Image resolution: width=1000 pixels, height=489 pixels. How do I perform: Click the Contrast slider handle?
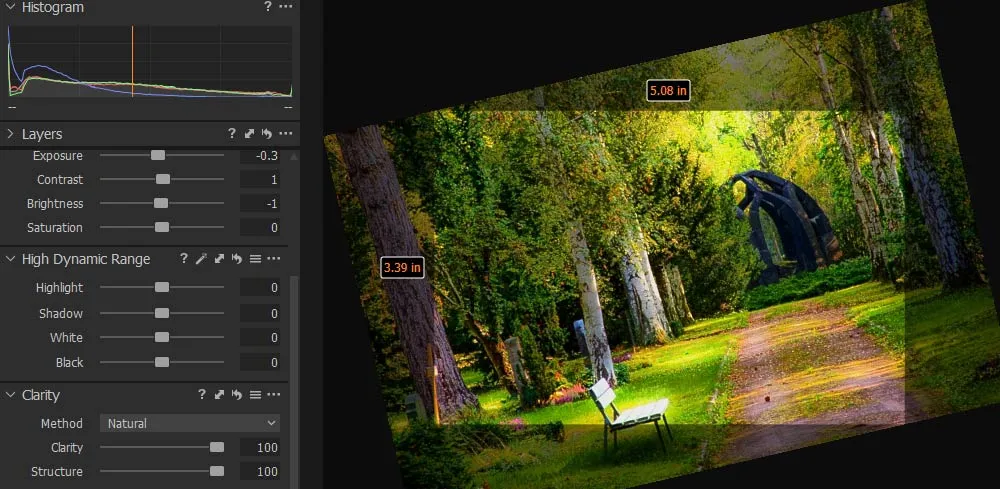click(x=163, y=179)
